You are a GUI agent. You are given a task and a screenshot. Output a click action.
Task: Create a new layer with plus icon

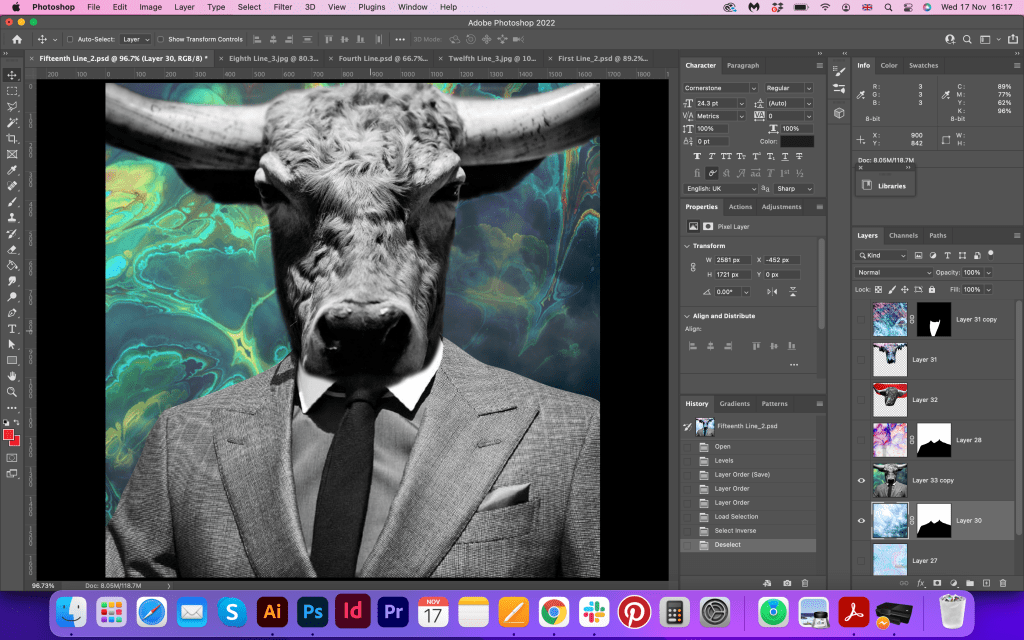click(986, 582)
